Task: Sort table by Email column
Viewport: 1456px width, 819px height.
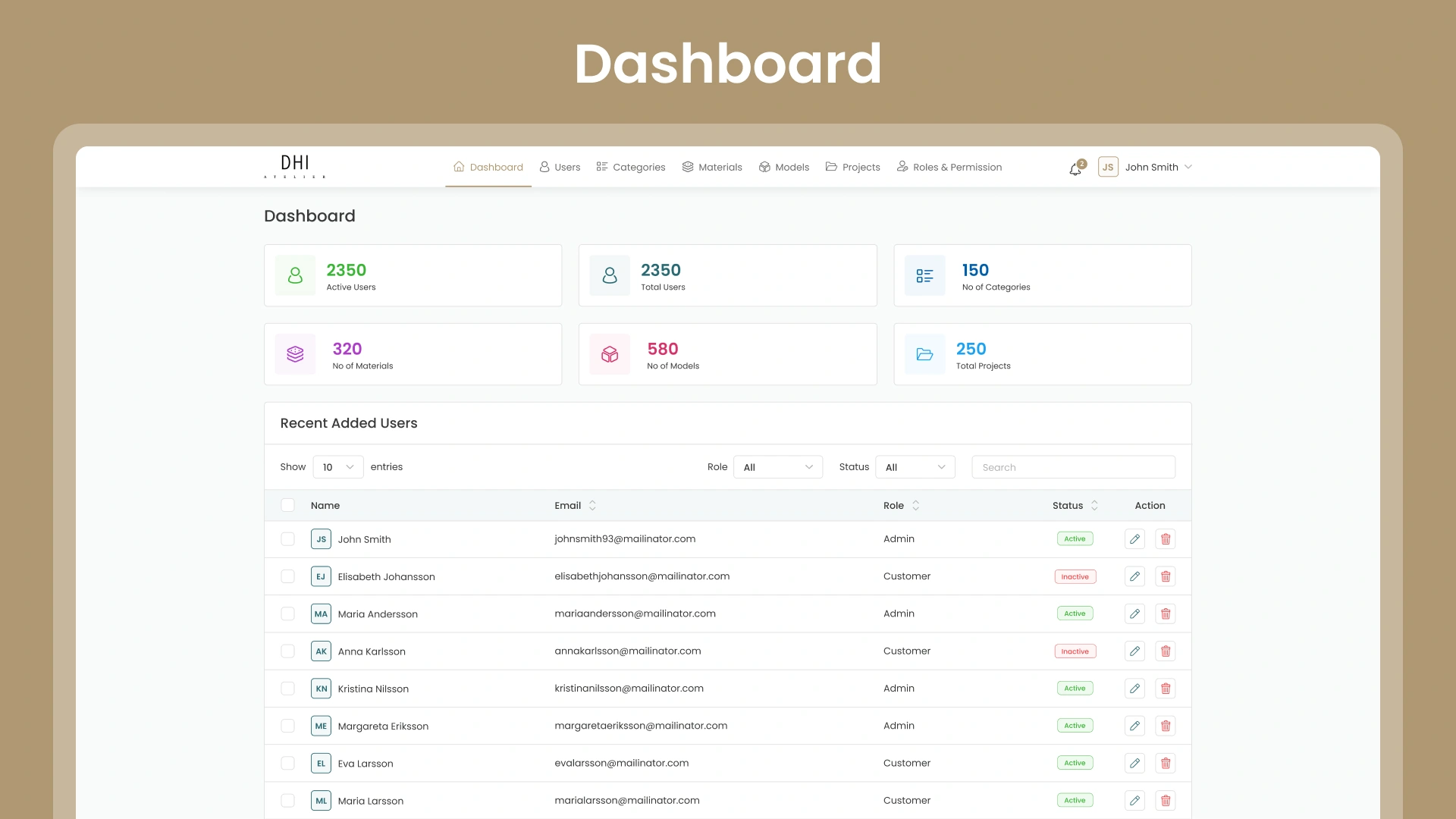Action: point(592,505)
